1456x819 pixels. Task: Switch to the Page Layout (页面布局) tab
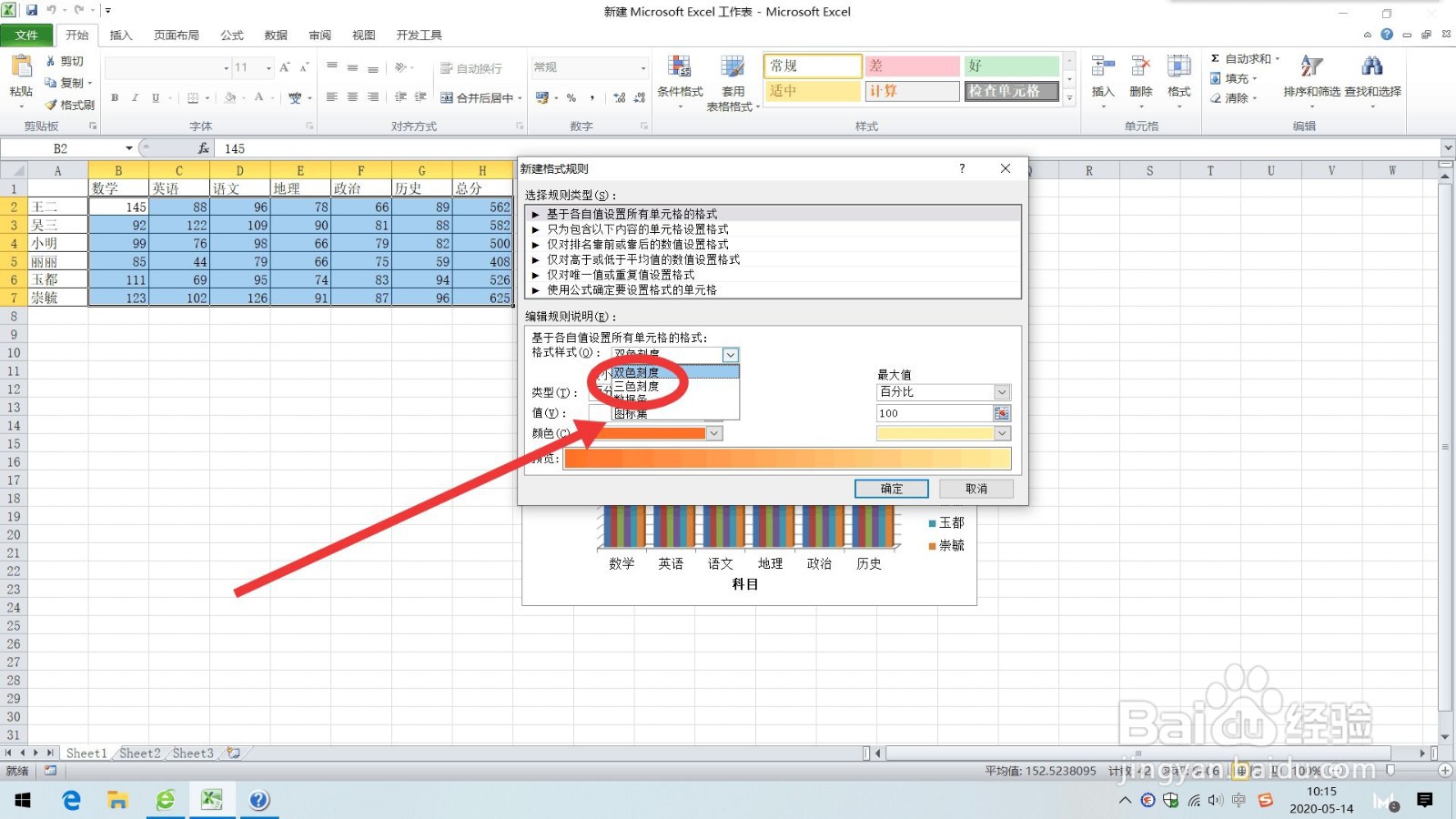point(176,35)
